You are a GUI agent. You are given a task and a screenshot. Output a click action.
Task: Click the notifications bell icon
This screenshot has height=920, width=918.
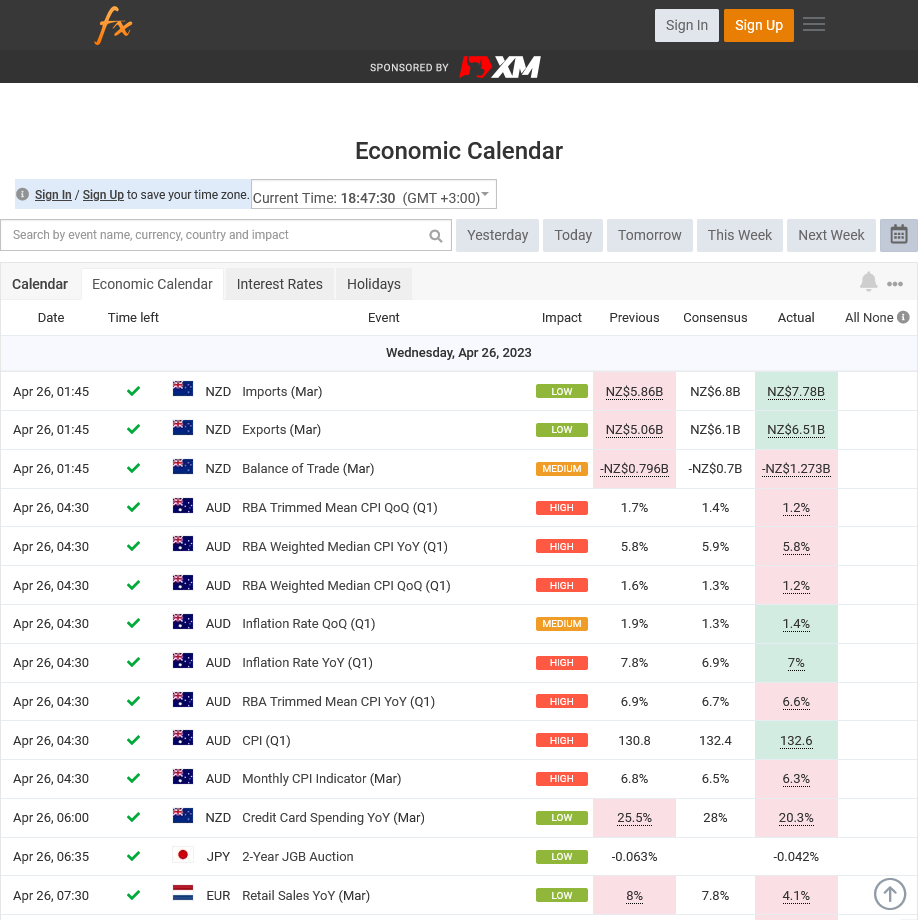click(868, 283)
